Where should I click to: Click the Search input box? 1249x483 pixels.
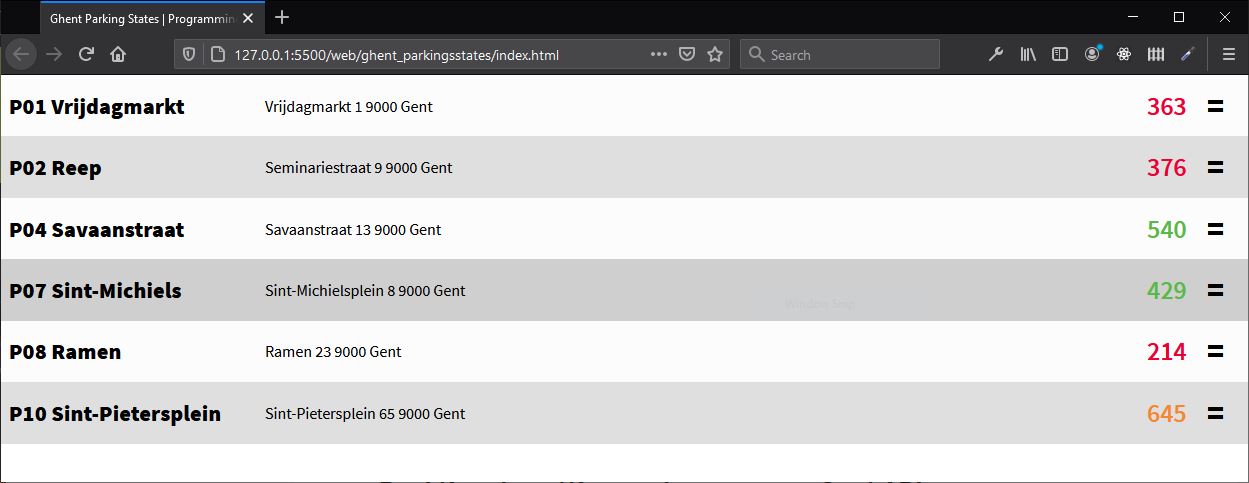tap(850, 55)
